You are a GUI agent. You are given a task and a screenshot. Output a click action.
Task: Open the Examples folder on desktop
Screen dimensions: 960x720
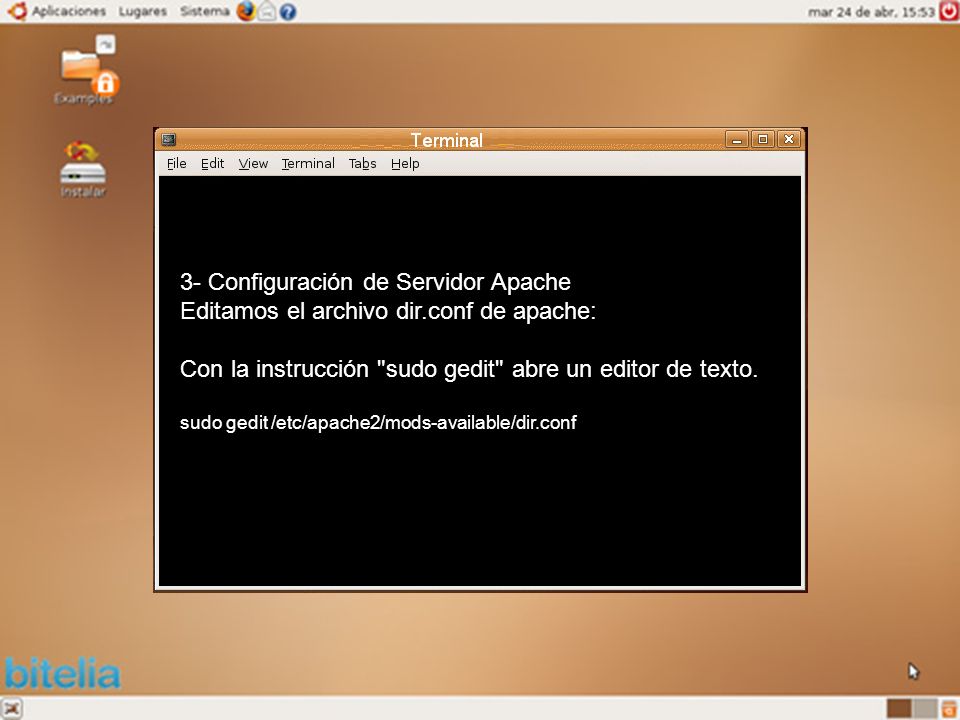pos(86,70)
